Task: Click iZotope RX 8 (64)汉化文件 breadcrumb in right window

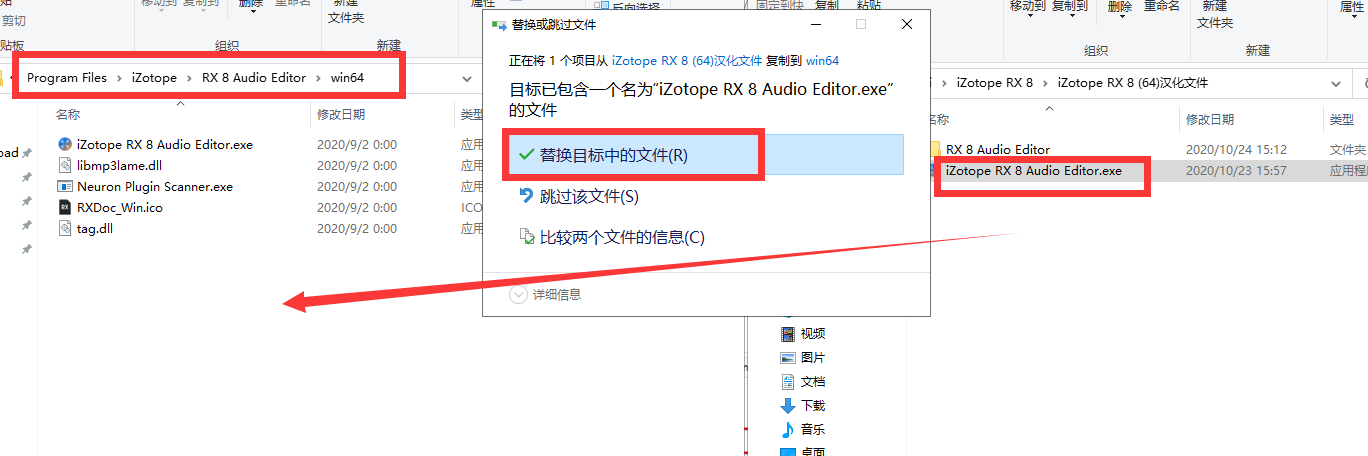Action: [1133, 82]
